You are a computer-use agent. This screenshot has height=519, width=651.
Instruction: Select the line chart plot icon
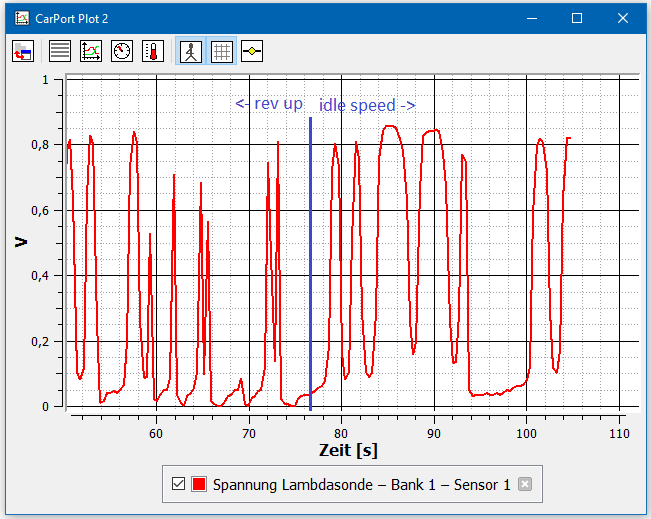(x=91, y=51)
